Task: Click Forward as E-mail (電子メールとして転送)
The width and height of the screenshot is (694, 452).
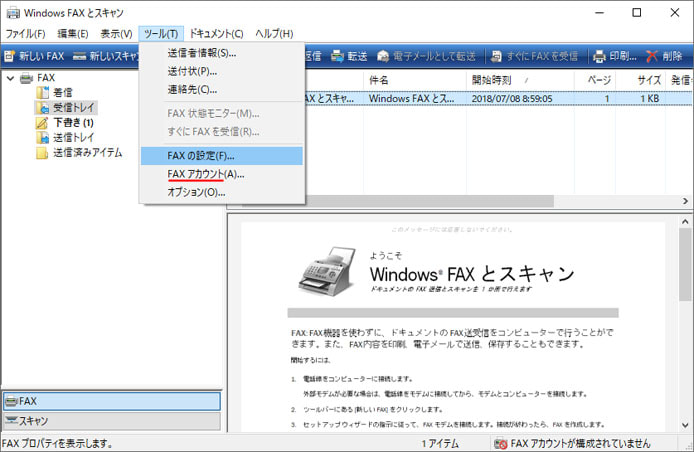Action: pyautogui.click(x=427, y=56)
